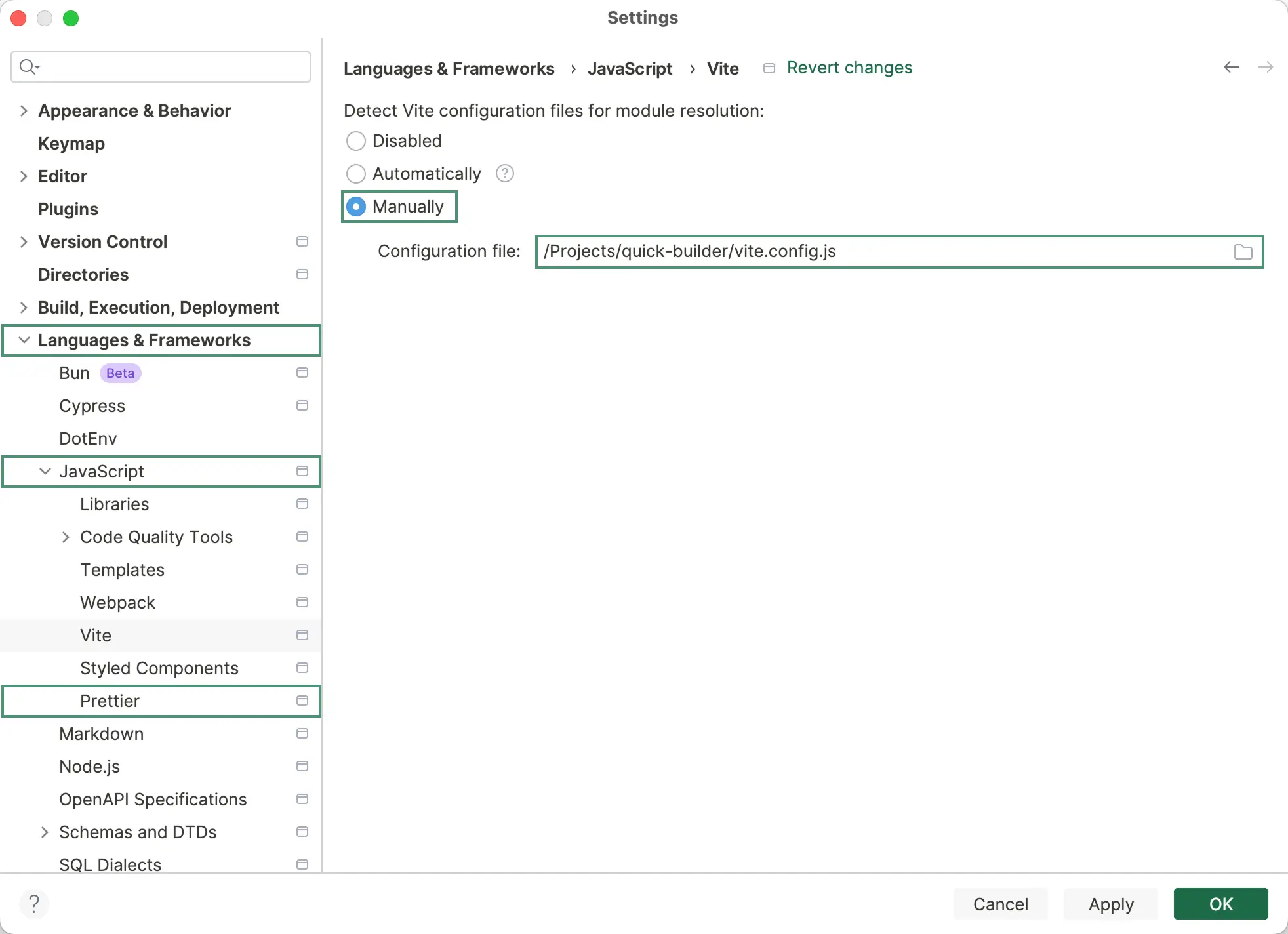
Task: Click the settings search field
Action: (x=161, y=67)
